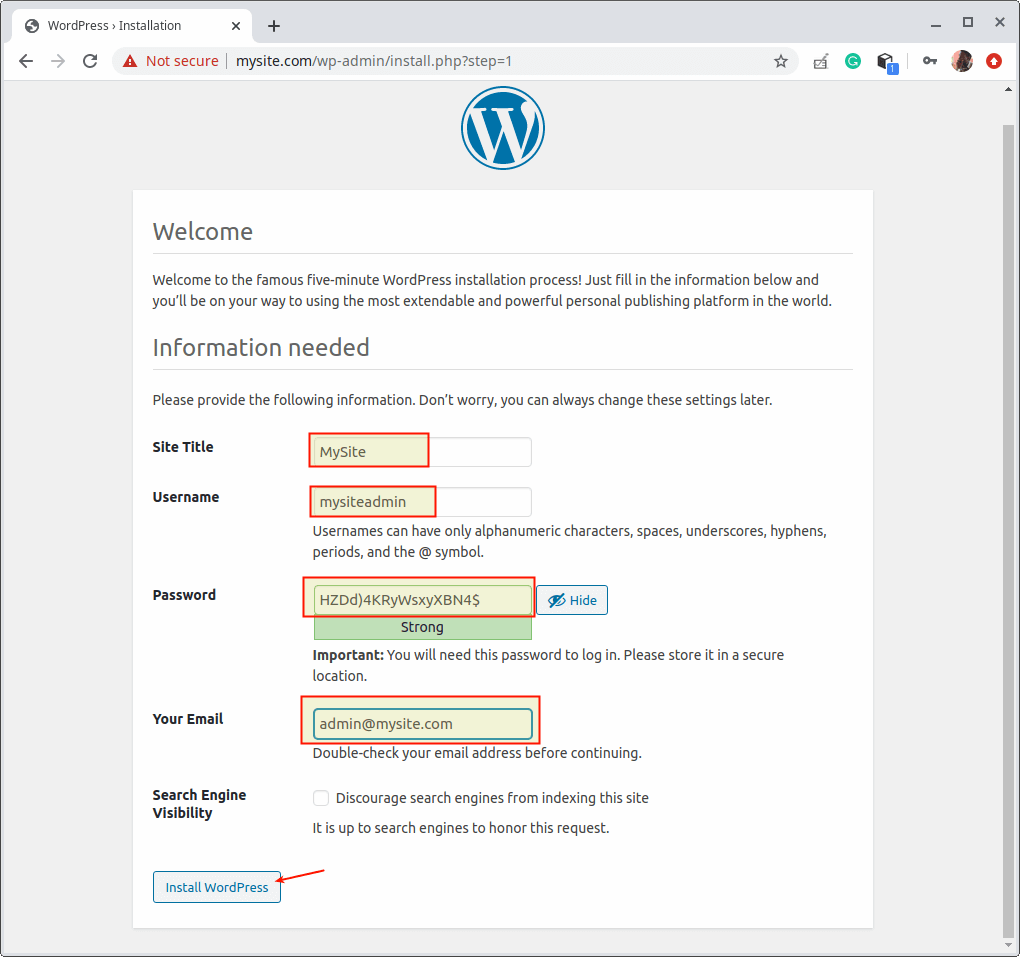Hide the password with Hide button

[x=572, y=600]
